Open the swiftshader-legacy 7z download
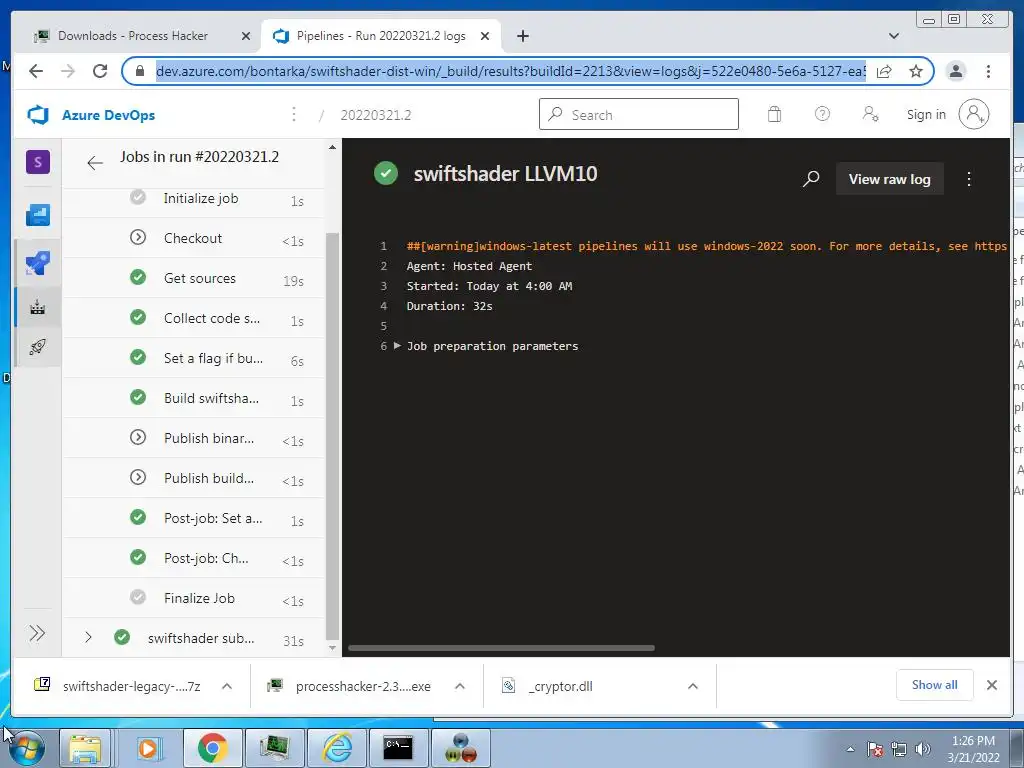The image size is (1024, 768). [118, 686]
